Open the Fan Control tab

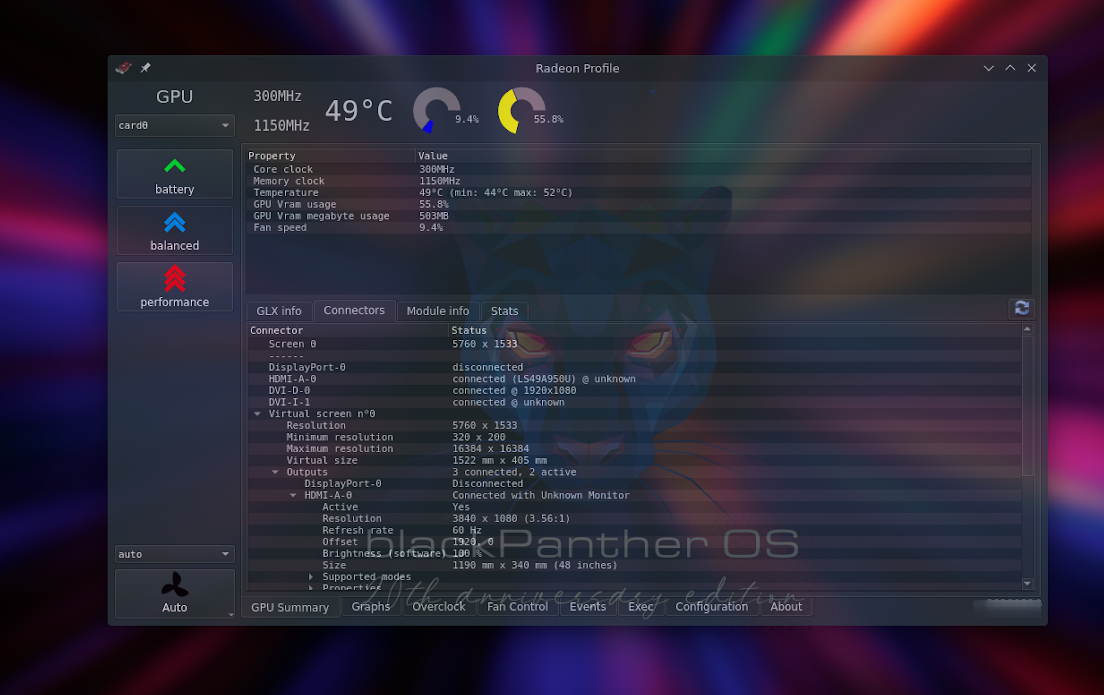[518, 607]
